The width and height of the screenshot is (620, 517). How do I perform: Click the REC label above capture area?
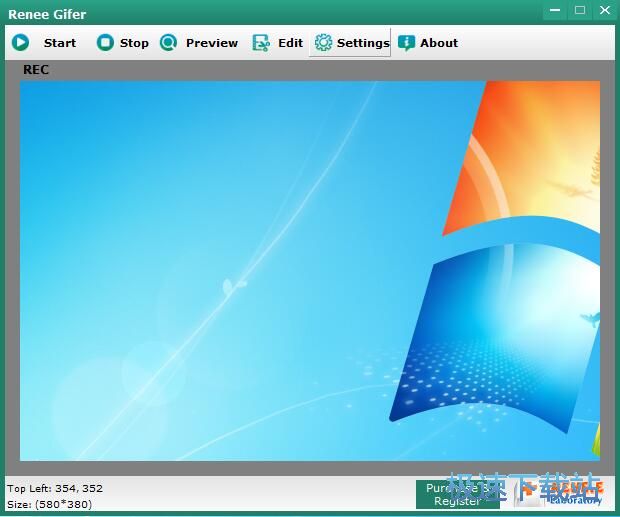coord(36,70)
